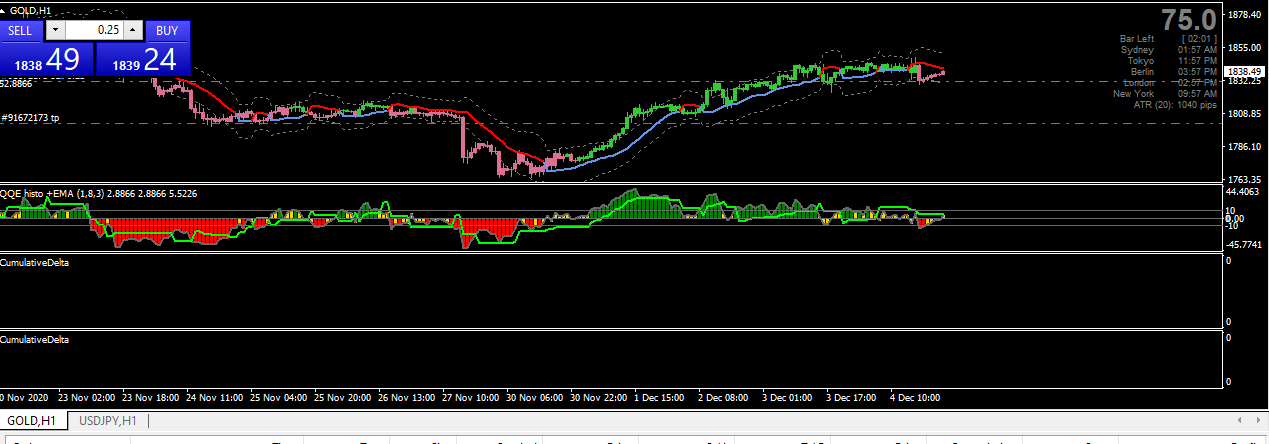
Task: Click the 2 Dec 08:00 time axis label
Action: tap(723, 397)
